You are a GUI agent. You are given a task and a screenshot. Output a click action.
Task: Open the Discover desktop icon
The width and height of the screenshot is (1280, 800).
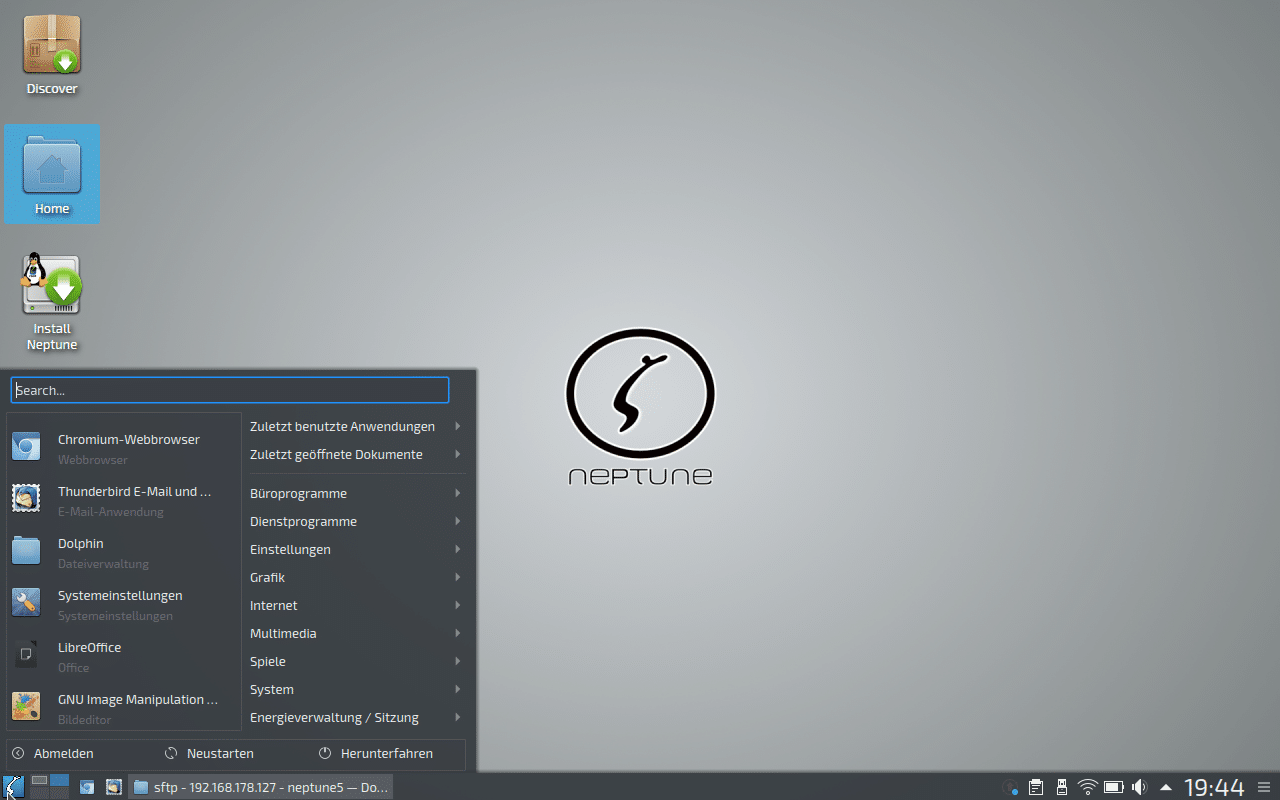(x=52, y=55)
